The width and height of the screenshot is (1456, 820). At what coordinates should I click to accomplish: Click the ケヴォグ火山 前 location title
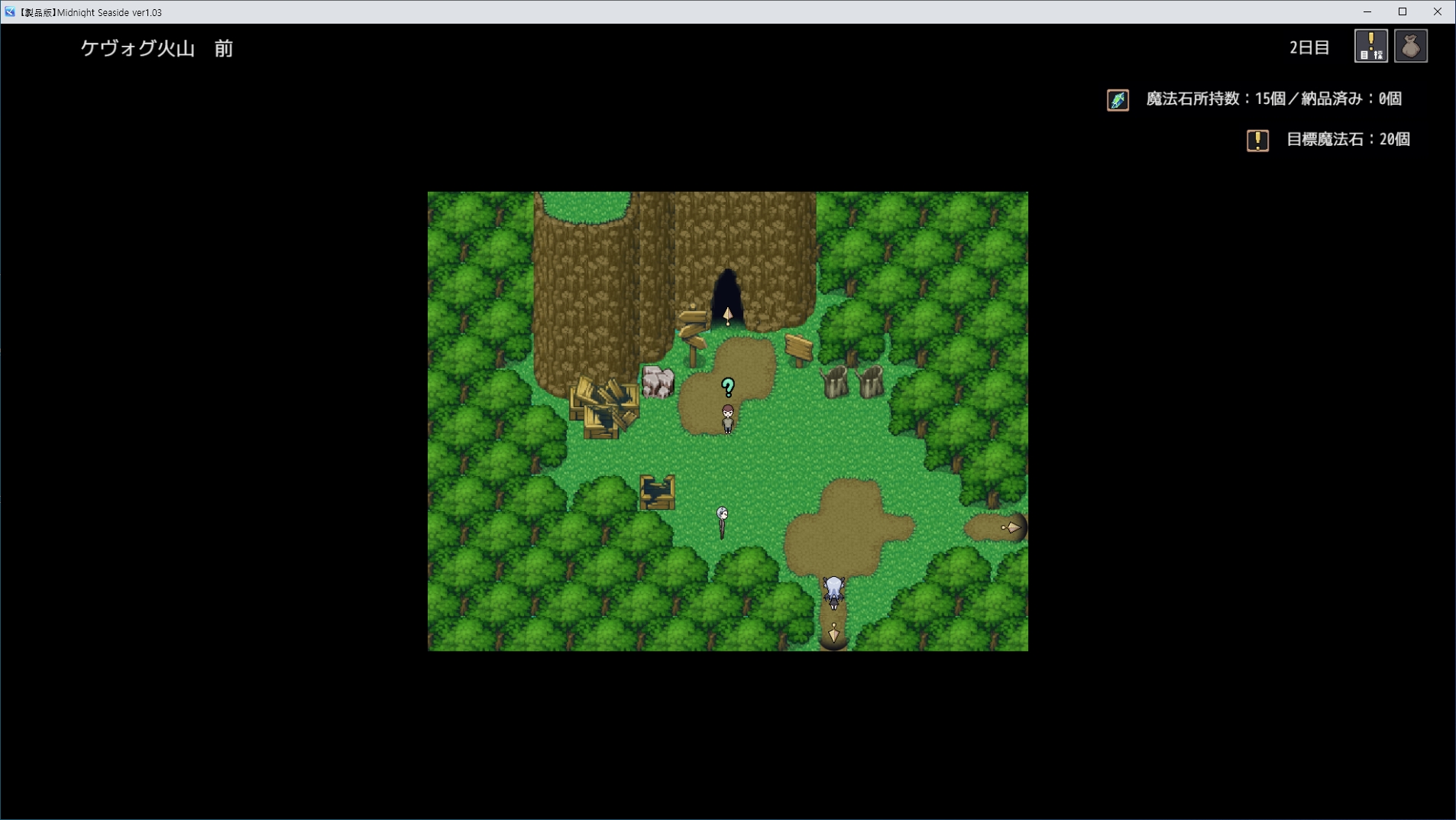click(x=157, y=48)
